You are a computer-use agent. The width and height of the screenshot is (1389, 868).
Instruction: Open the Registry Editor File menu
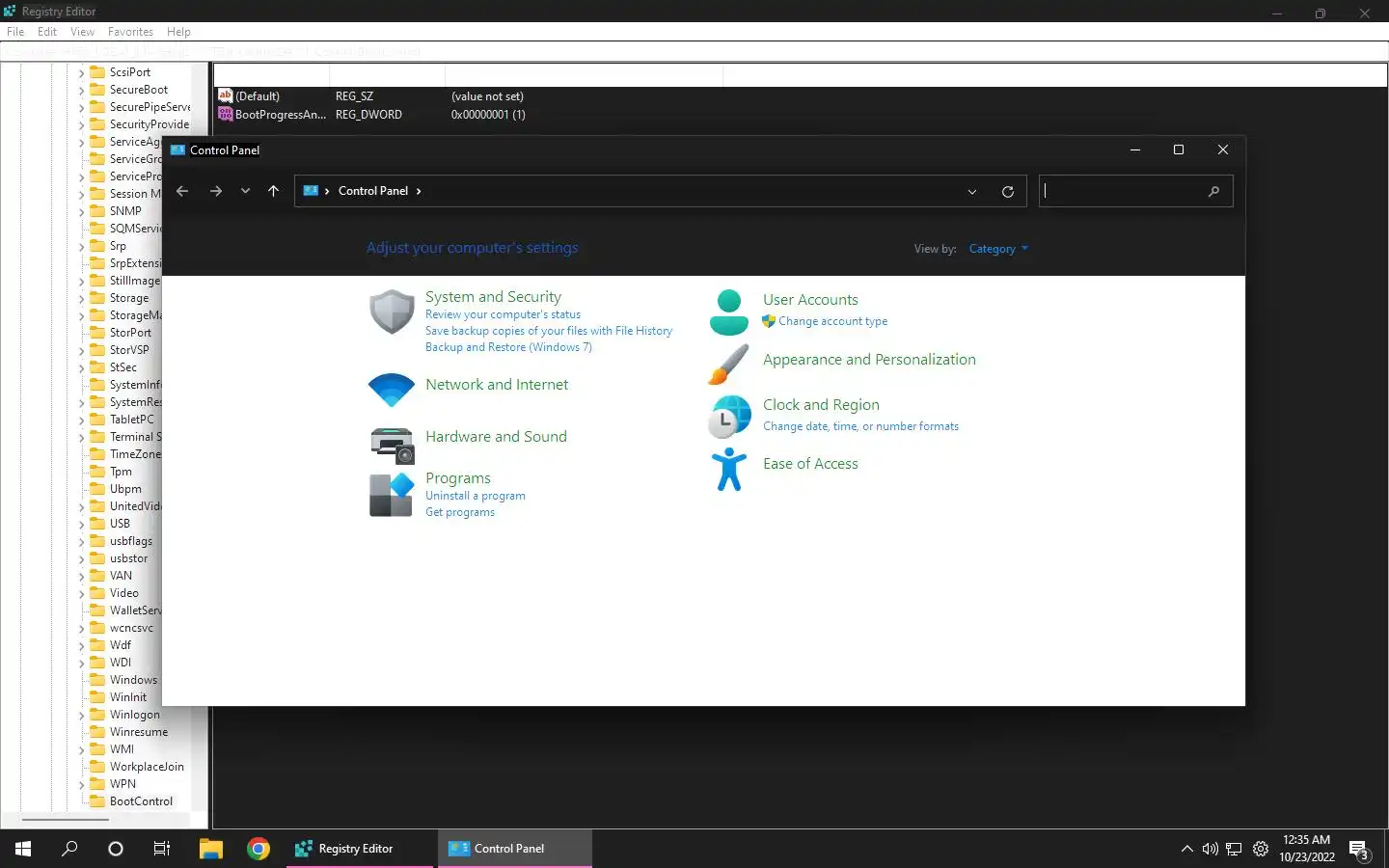[15, 32]
